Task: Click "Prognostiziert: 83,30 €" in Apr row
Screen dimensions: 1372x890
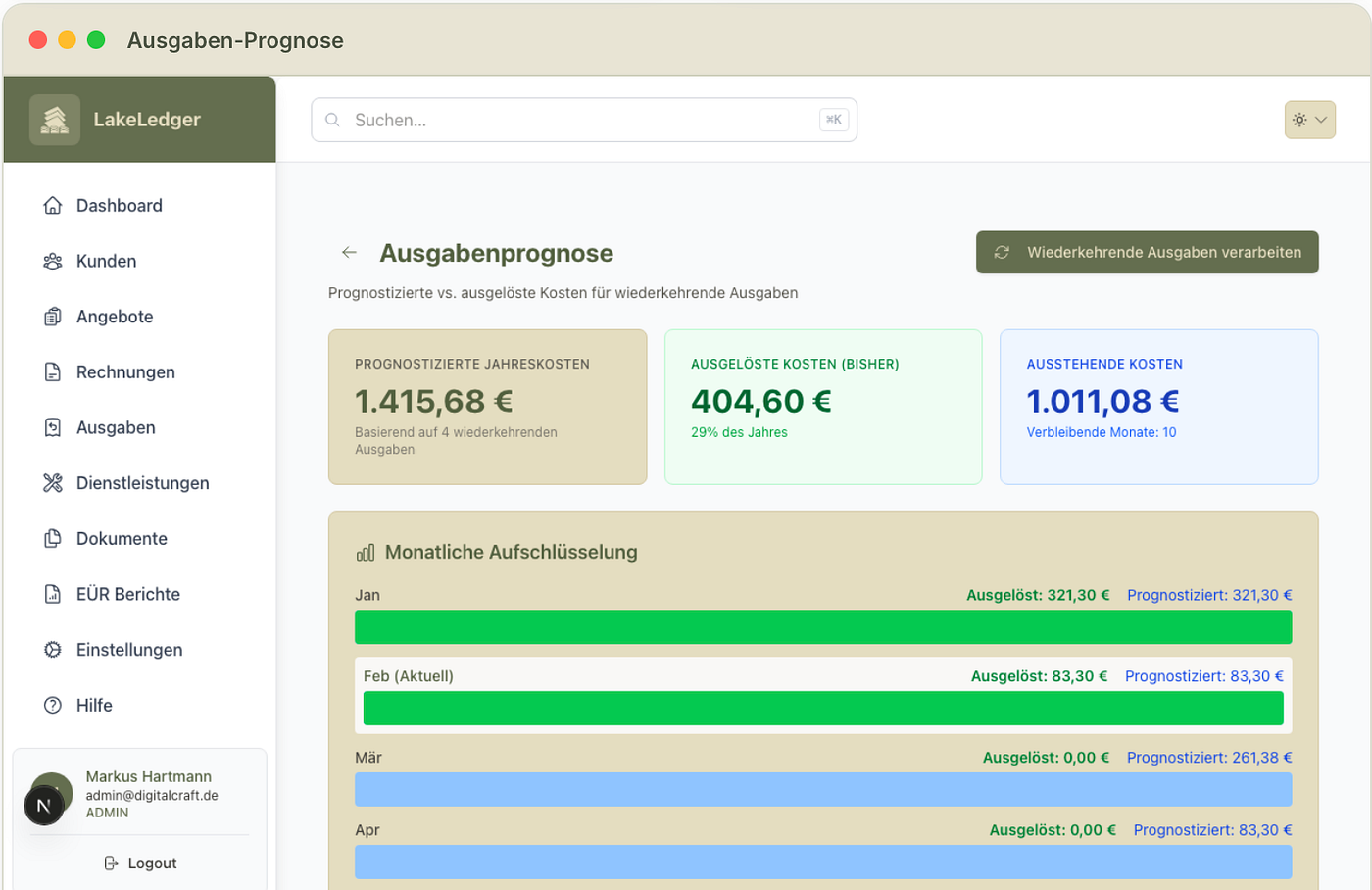Action: pos(1213,830)
